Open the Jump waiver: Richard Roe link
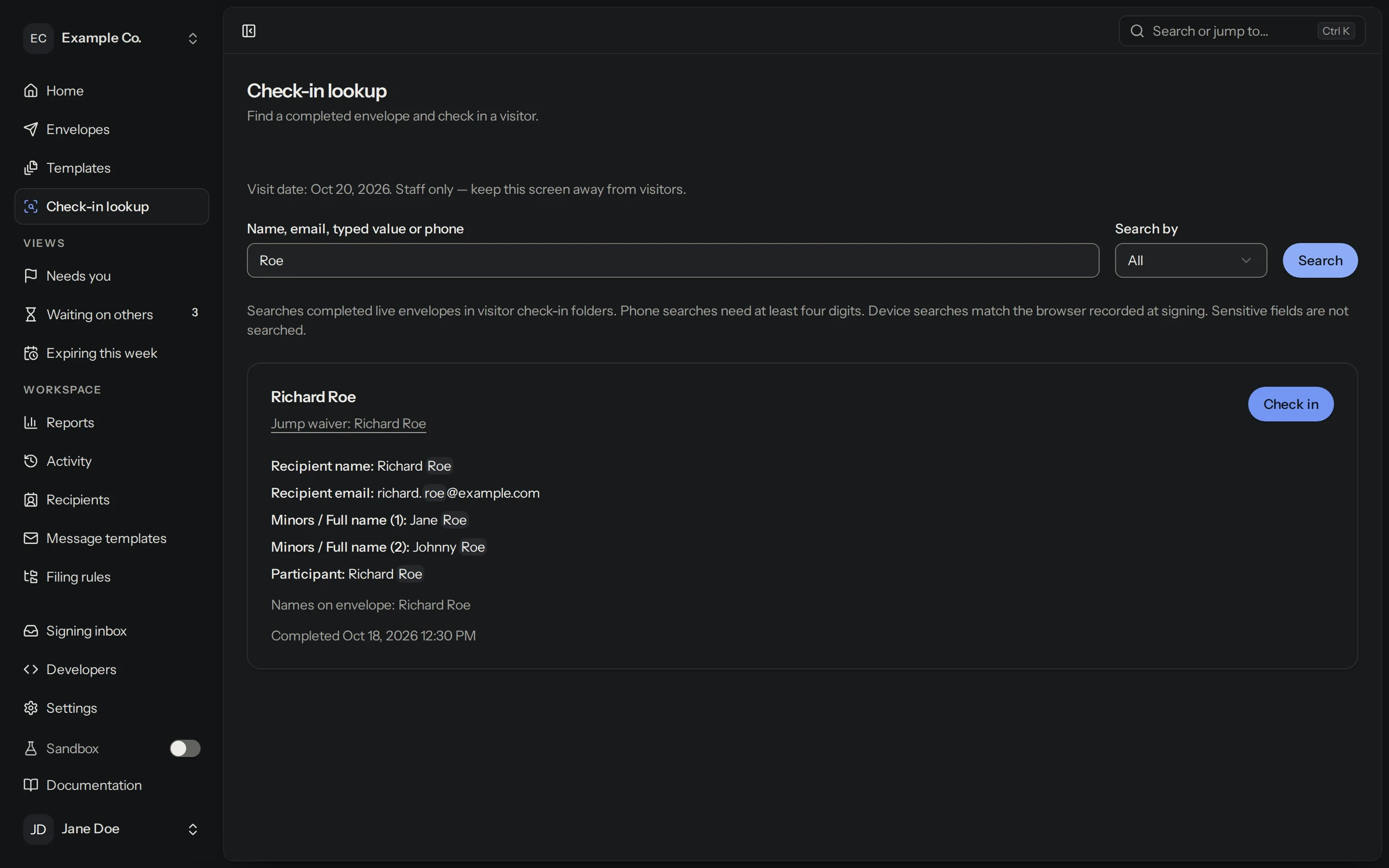 coord(348,424)
